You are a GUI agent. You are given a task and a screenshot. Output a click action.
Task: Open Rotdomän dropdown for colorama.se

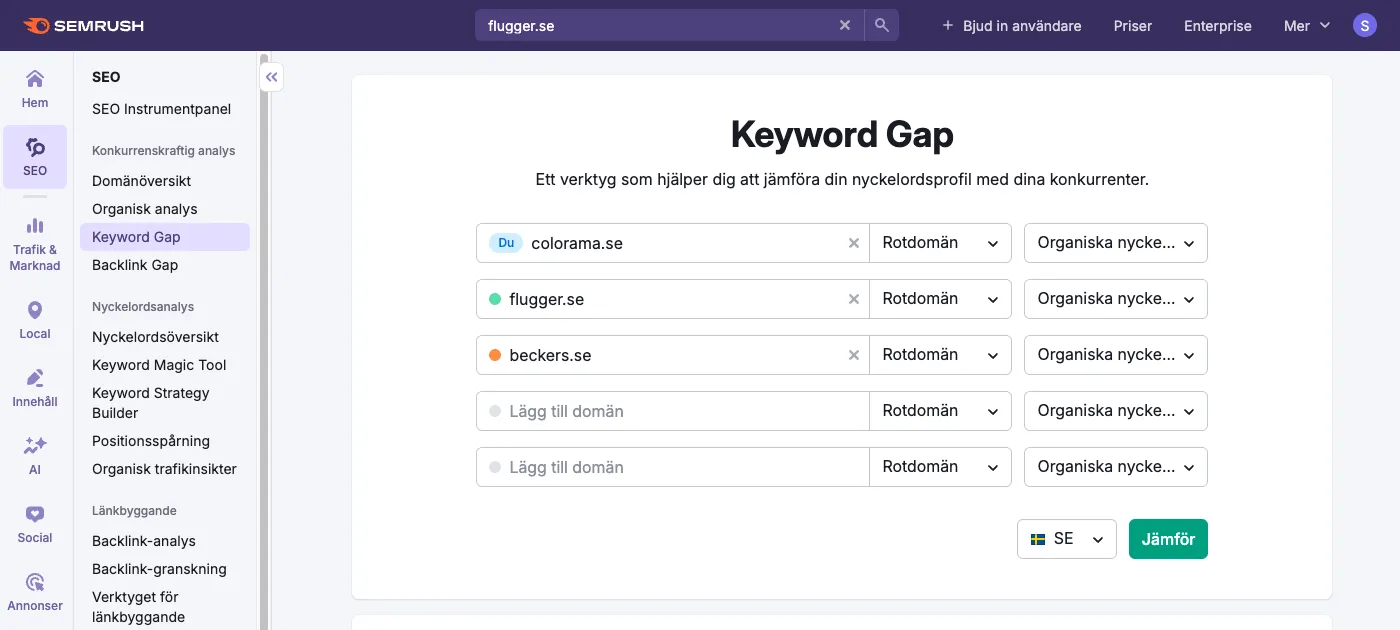pos(940,243)
